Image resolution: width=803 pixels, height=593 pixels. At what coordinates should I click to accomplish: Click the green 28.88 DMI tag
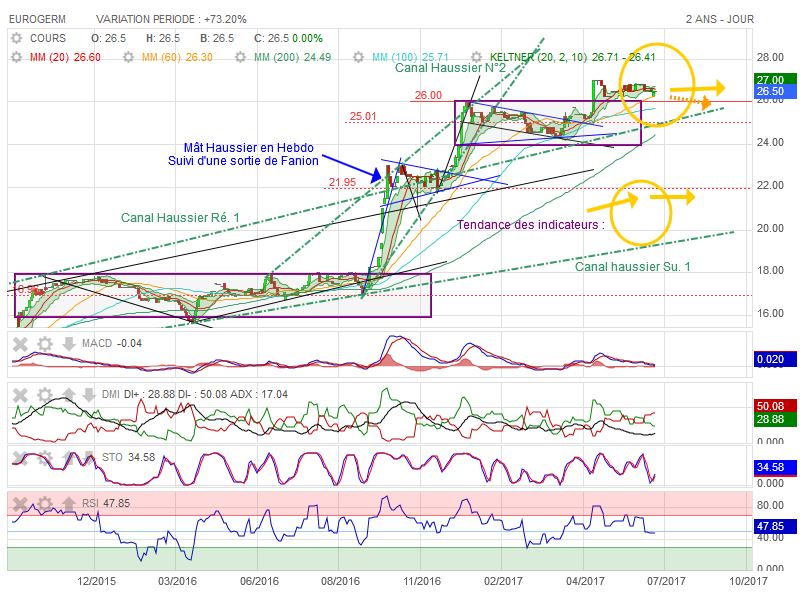(x=775, y=419)
